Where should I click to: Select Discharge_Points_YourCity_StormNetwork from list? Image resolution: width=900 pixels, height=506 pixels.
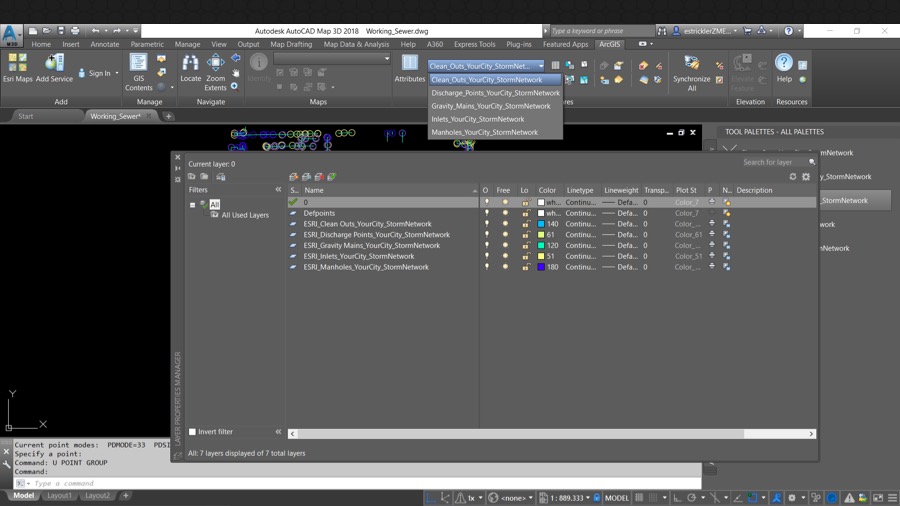pos(495,93)
